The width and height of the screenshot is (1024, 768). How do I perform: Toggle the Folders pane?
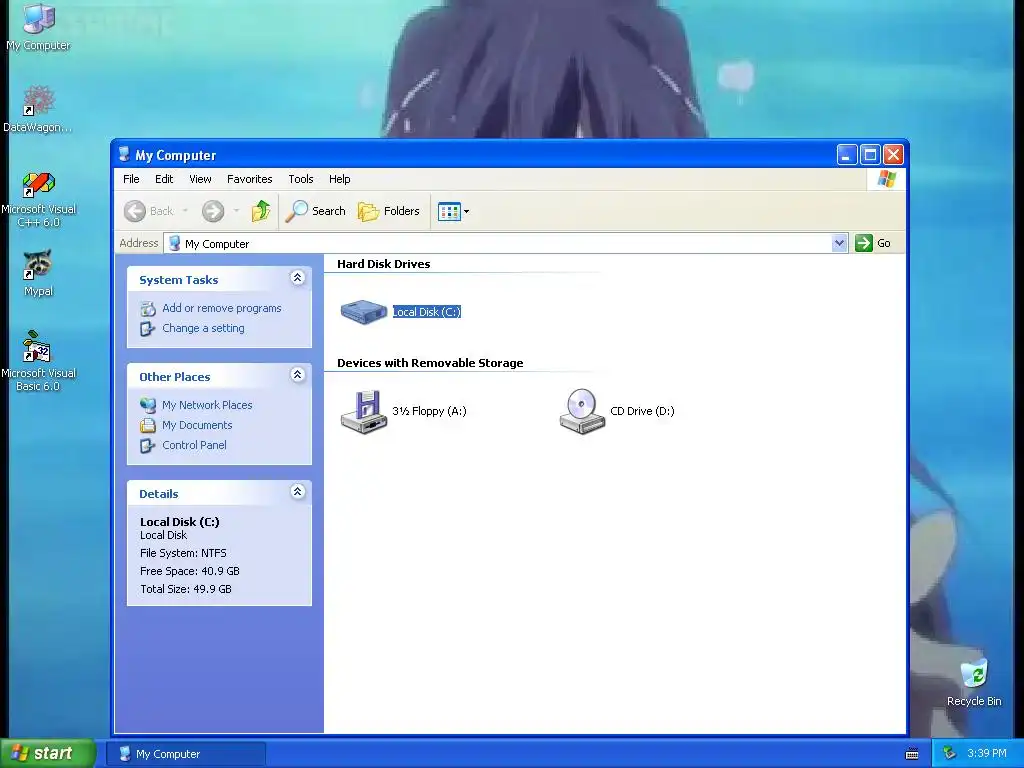389,211
